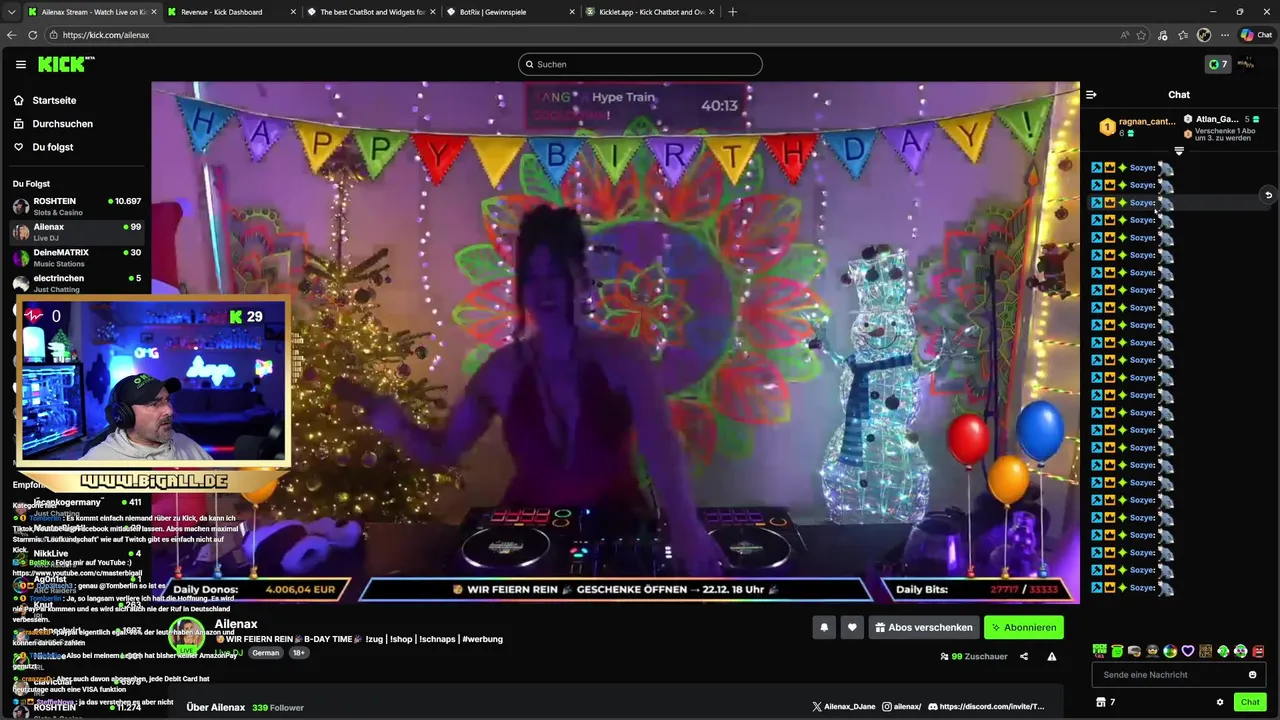Insert the red angry face emote

[1258, 651]
